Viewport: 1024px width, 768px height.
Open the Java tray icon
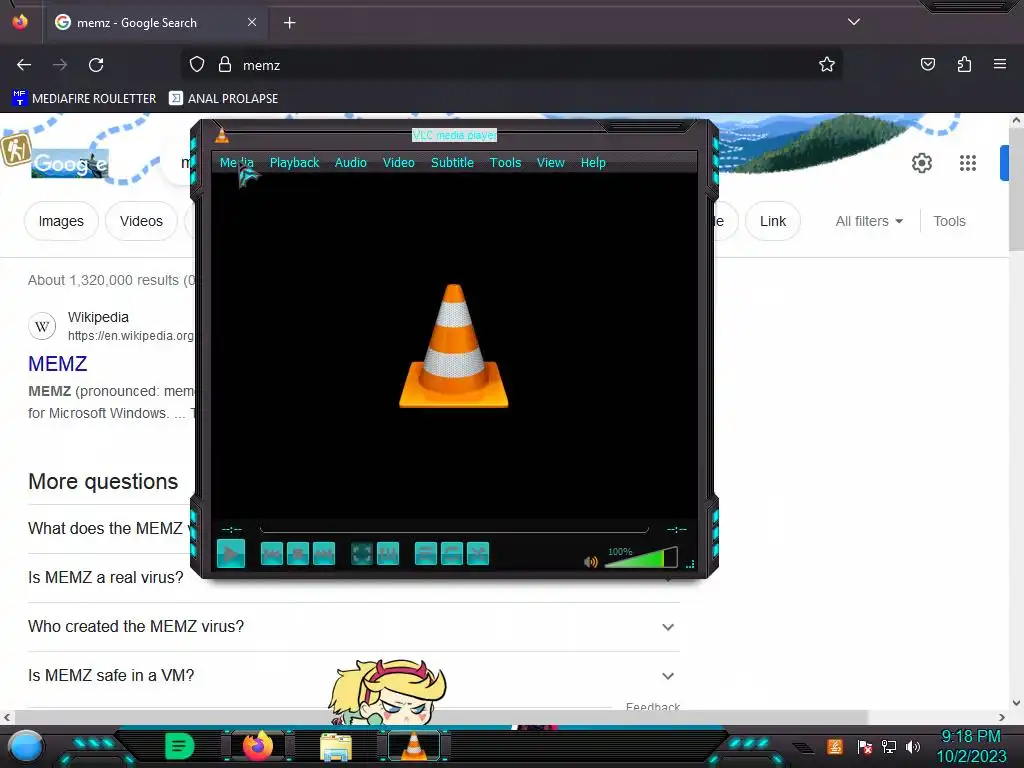[834, 746]
